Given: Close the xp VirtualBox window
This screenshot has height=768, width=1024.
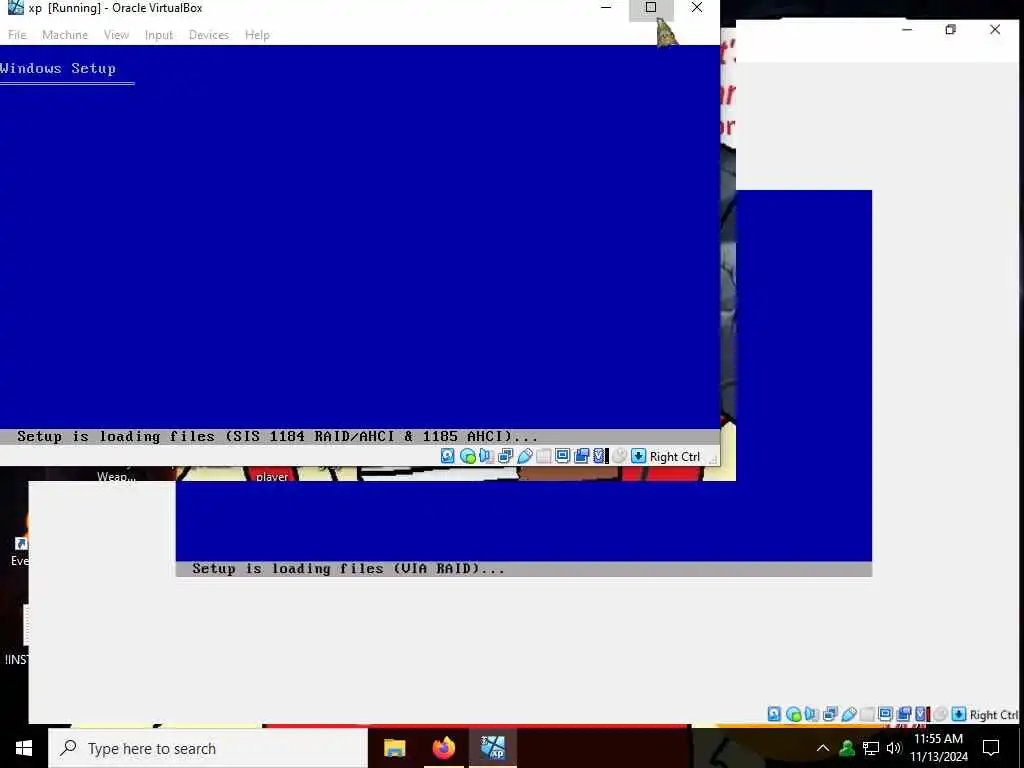Looking at the screenshot, I should point(697,8).
